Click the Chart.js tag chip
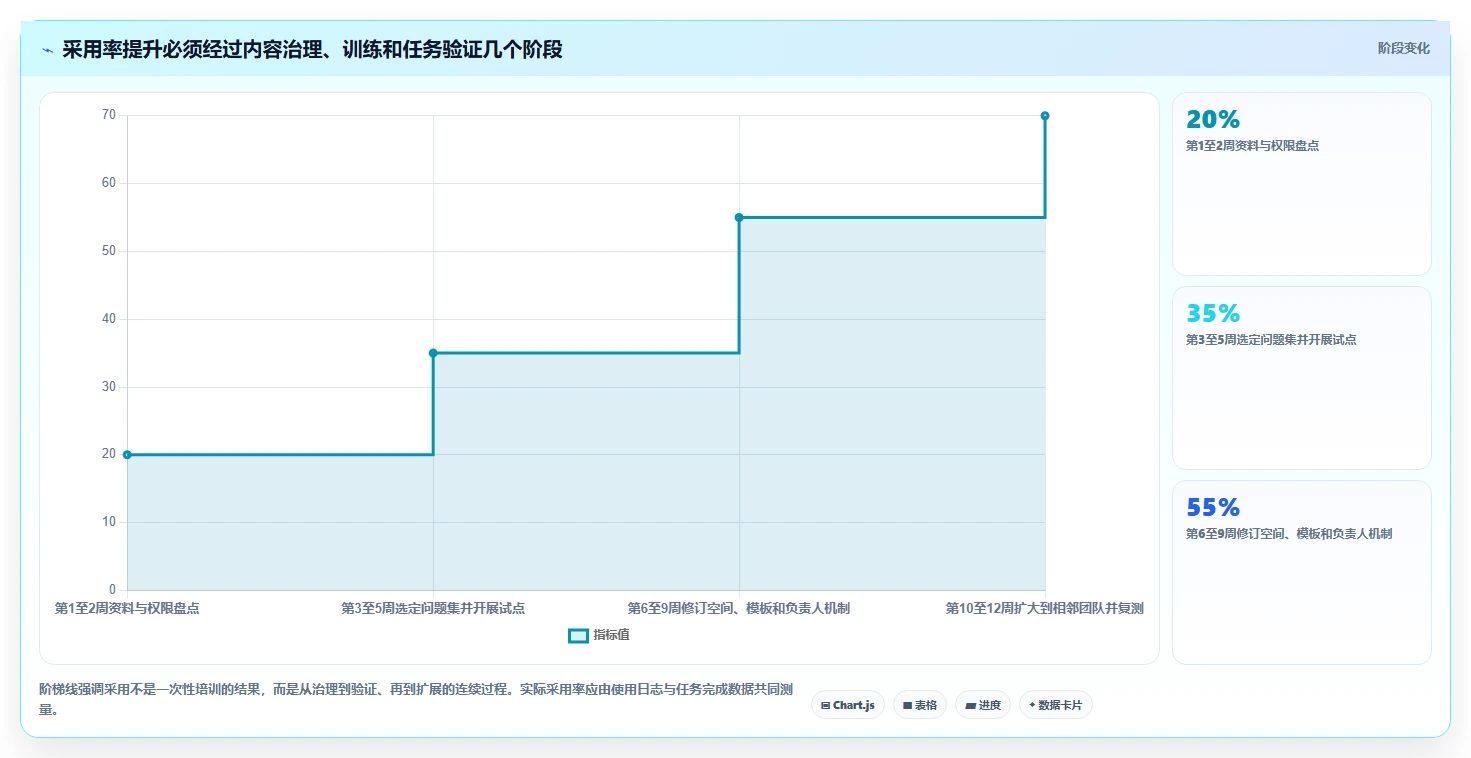 pyautogui.click(x=847, y=705)
